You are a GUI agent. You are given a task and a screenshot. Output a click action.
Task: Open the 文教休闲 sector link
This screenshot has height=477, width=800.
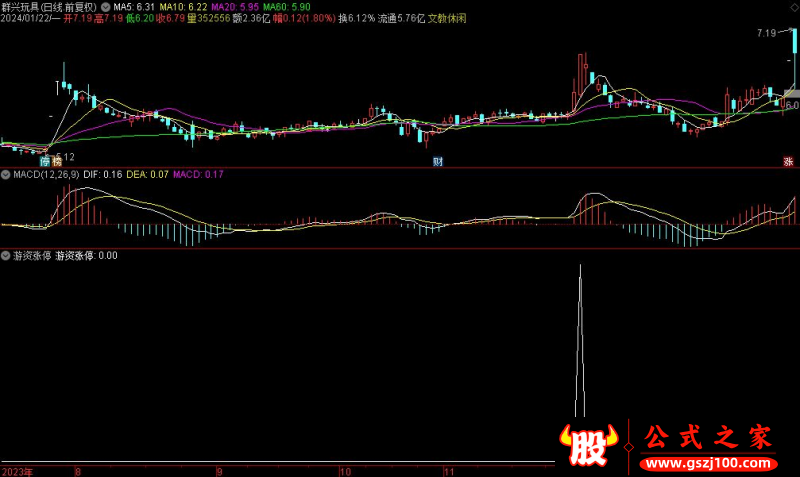[446, 18]
